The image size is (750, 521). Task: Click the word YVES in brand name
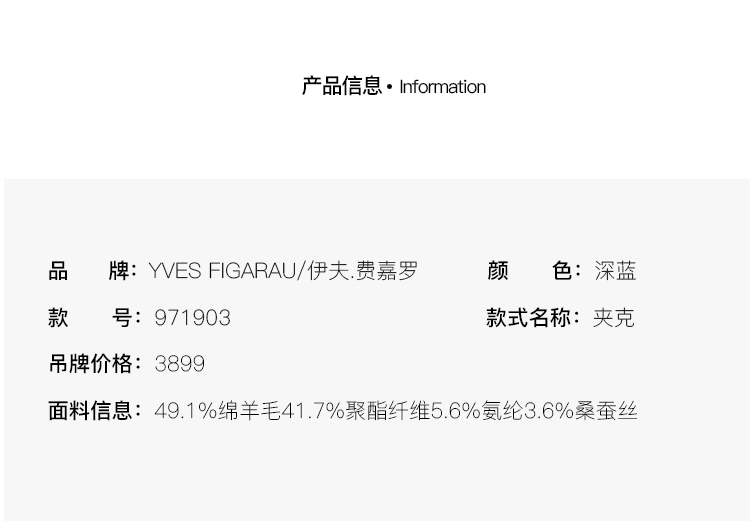[175, 271]
